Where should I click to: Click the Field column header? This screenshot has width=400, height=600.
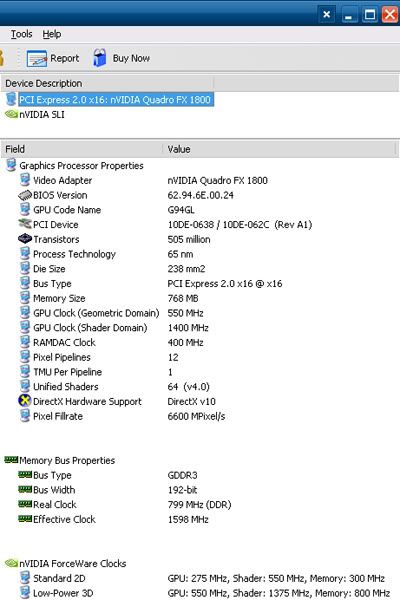[82, 149]
